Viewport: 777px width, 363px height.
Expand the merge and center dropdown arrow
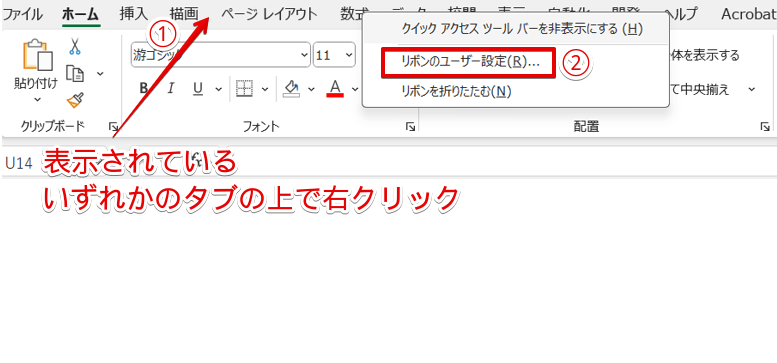751,90
